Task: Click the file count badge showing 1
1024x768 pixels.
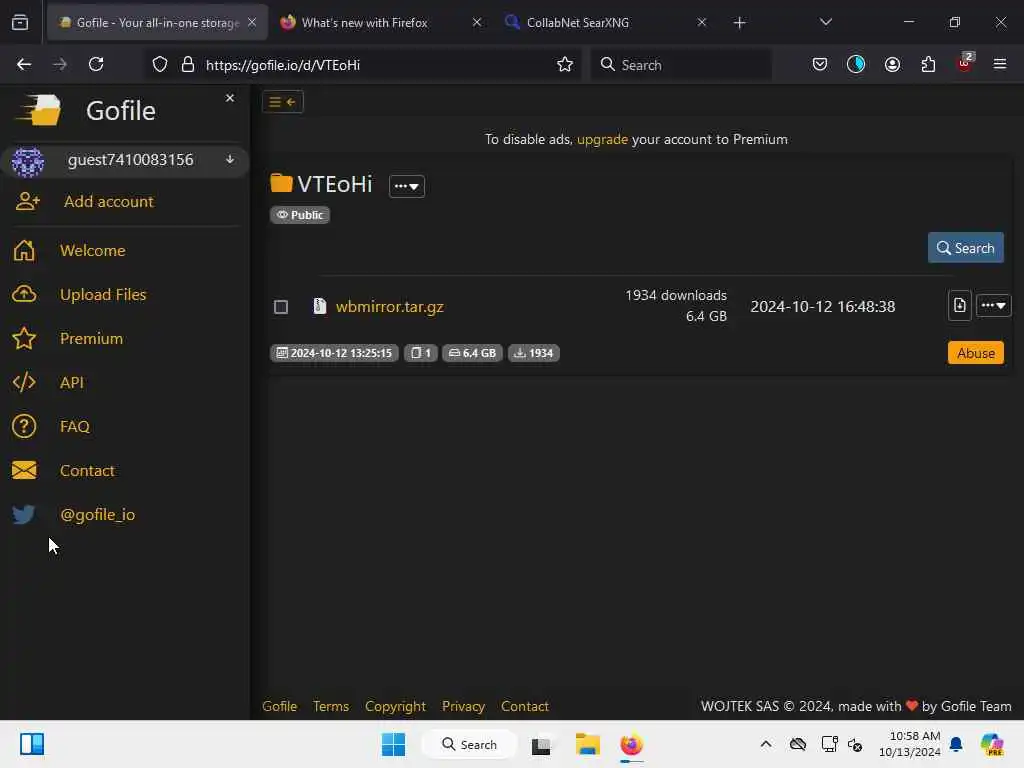Action: [421, 353]
